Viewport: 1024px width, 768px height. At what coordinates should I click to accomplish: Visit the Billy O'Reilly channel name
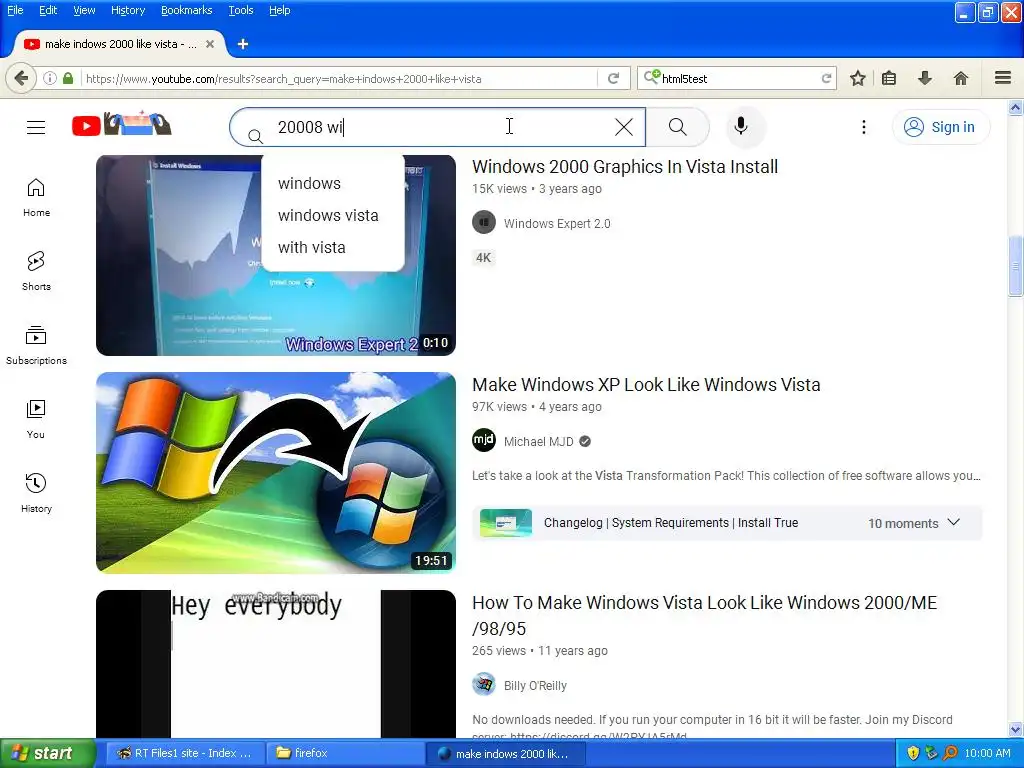point(536,686)
